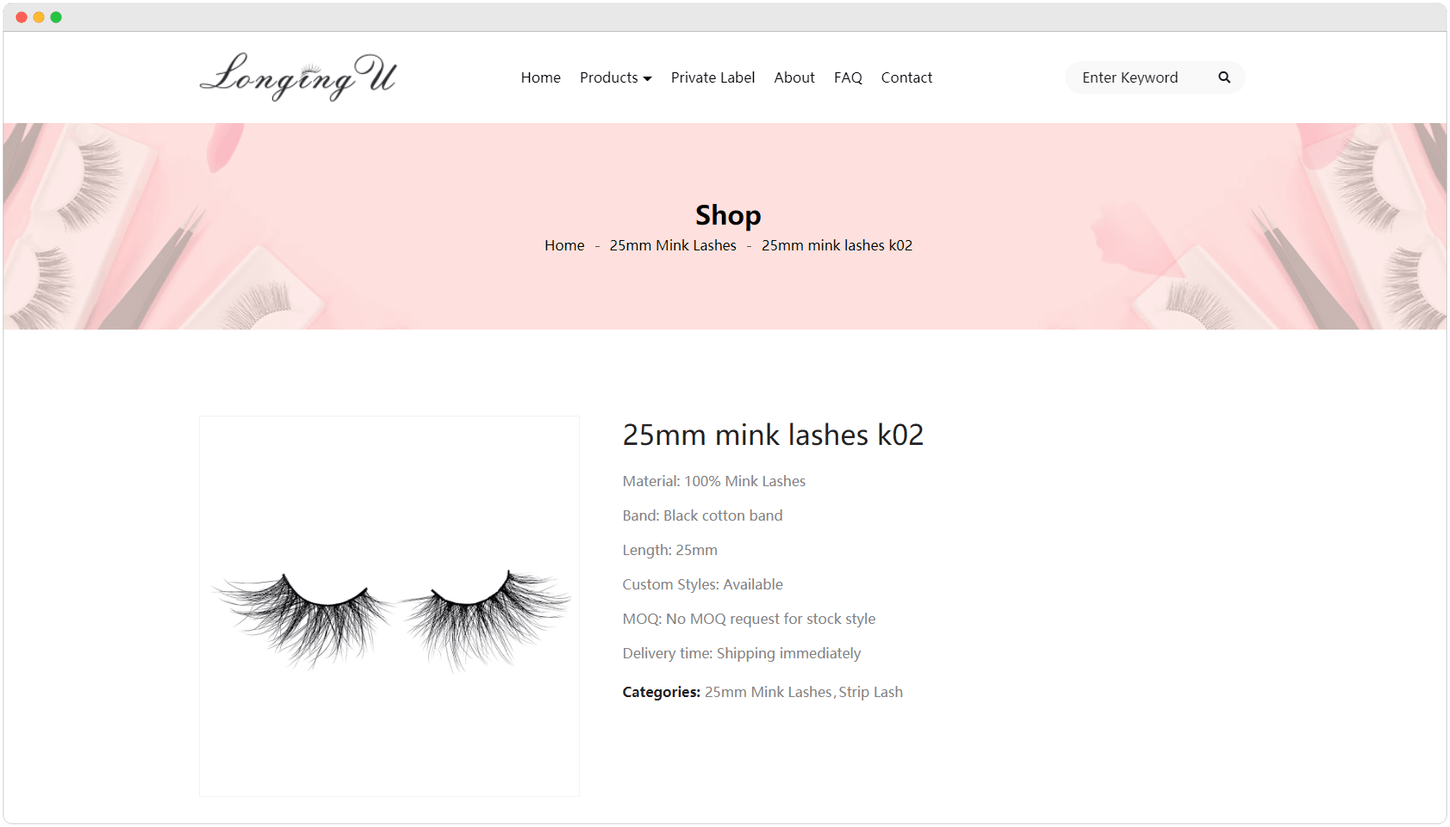The image size is (1450, 827).
Task: Expand the Products dropdown arrow
Action: click(x=647, y=78)
